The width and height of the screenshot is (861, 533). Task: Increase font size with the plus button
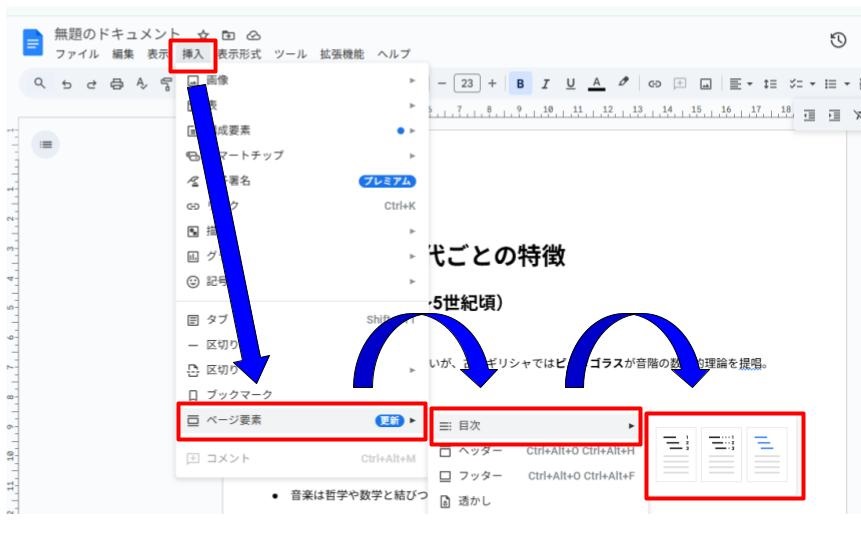[492, 83]
